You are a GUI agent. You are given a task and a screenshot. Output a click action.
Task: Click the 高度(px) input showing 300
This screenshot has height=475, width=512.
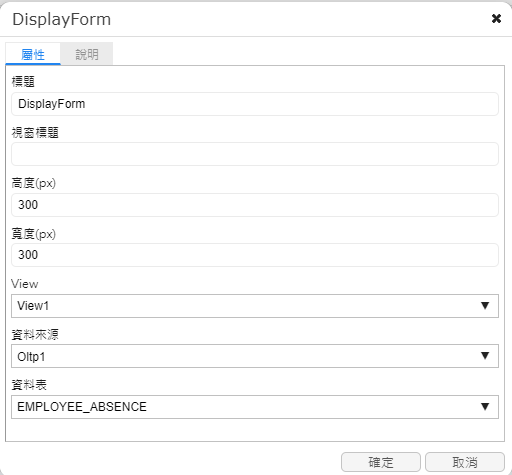click(255, 205)
